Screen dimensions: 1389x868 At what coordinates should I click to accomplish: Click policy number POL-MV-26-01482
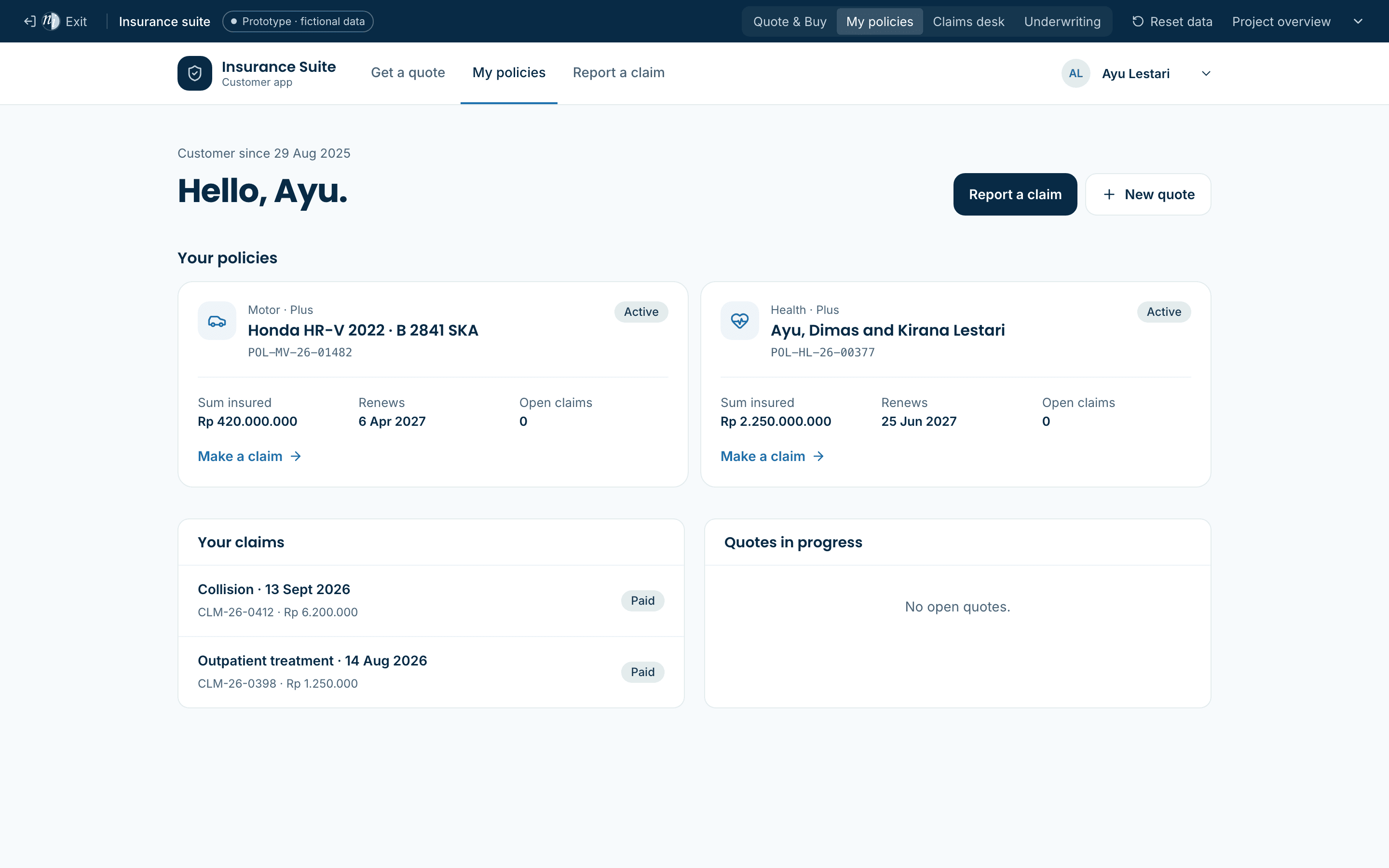click(300, 353)
